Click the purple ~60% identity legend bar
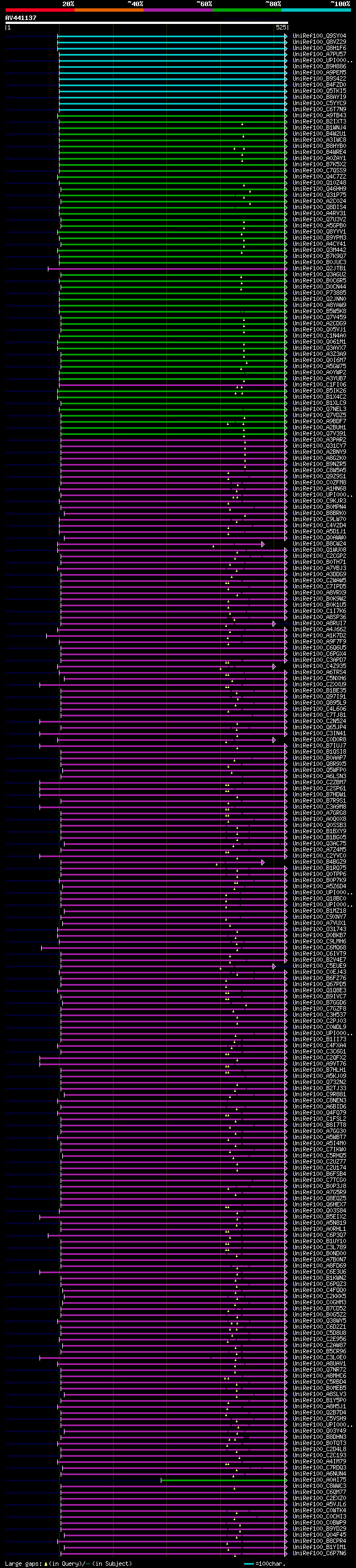Screen dimensions: 356x1568 (179, 10)
